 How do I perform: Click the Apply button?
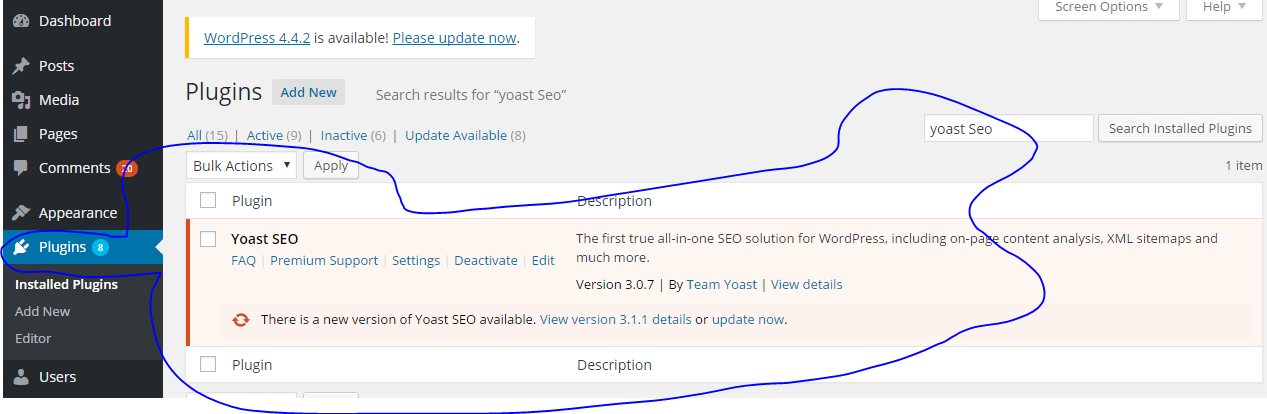tap(331, 166)
